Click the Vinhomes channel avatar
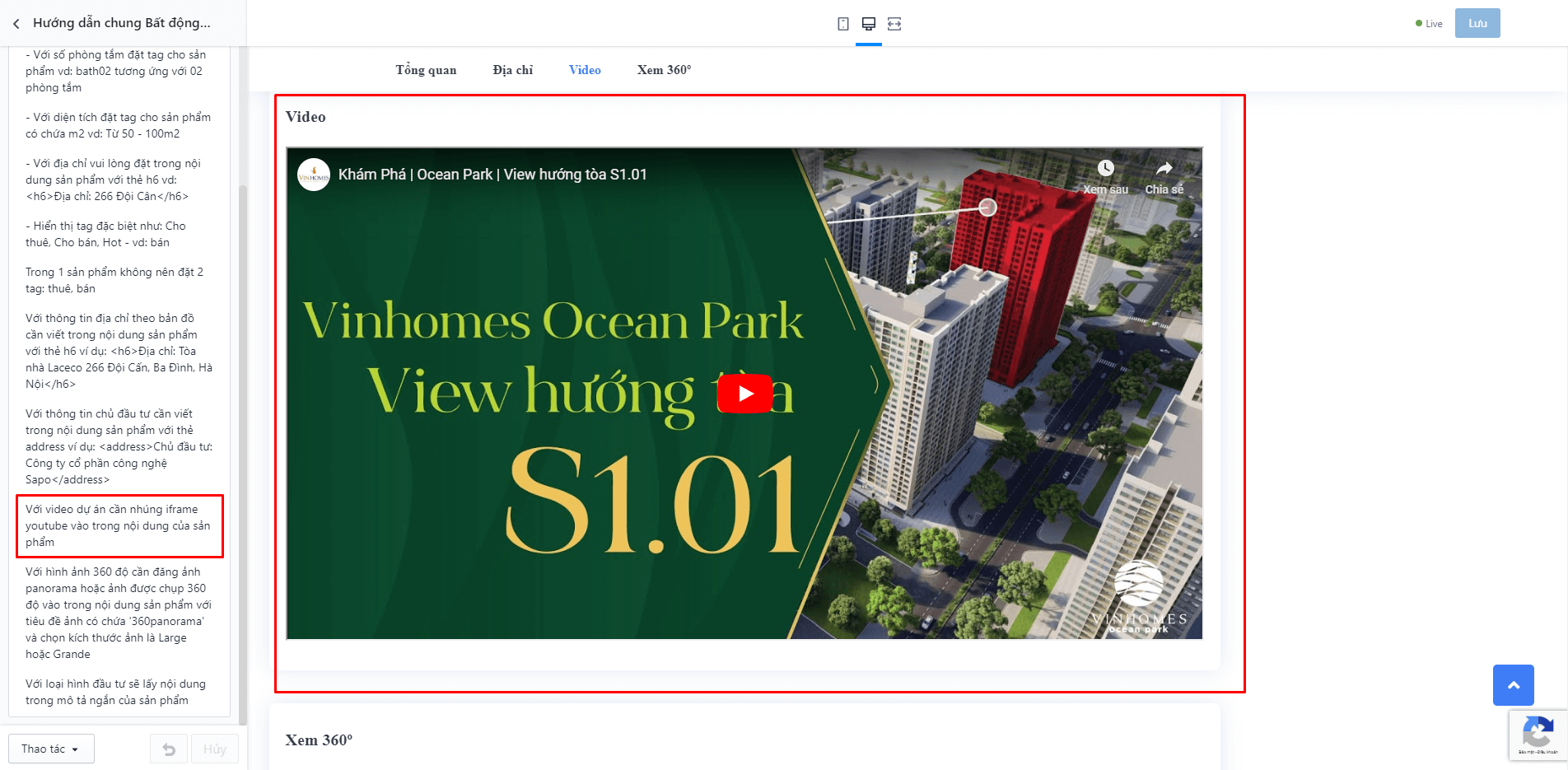This screenshot has width=1568, height=770. point(314,175)
